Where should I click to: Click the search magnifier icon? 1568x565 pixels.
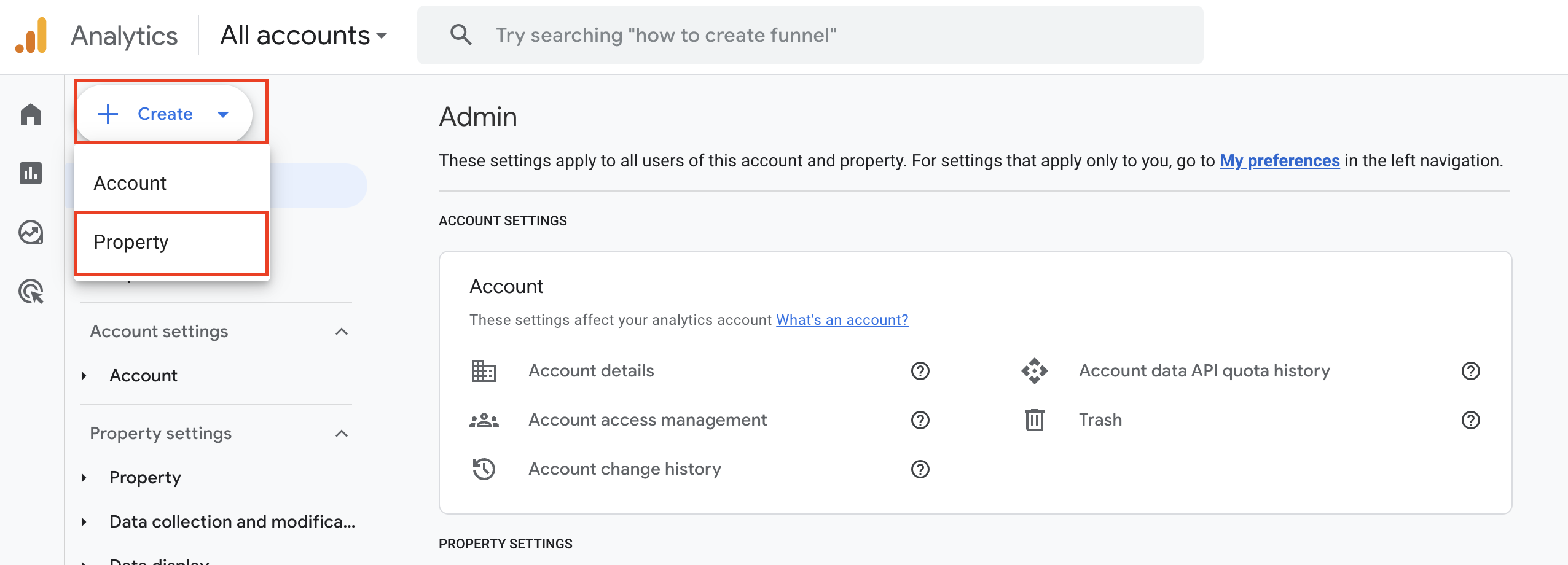pyautogui.click(x=461, y=35)
